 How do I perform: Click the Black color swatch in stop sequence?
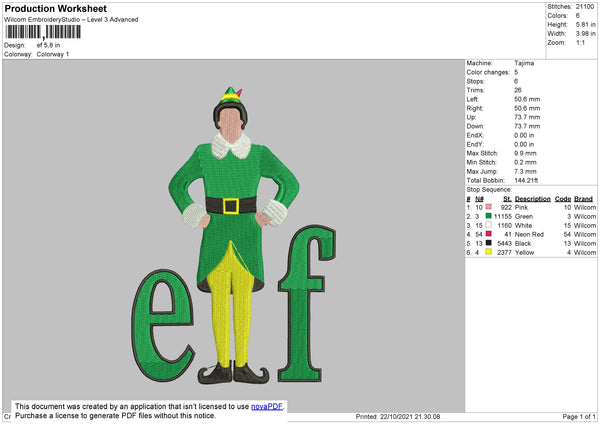click(489, 243)
